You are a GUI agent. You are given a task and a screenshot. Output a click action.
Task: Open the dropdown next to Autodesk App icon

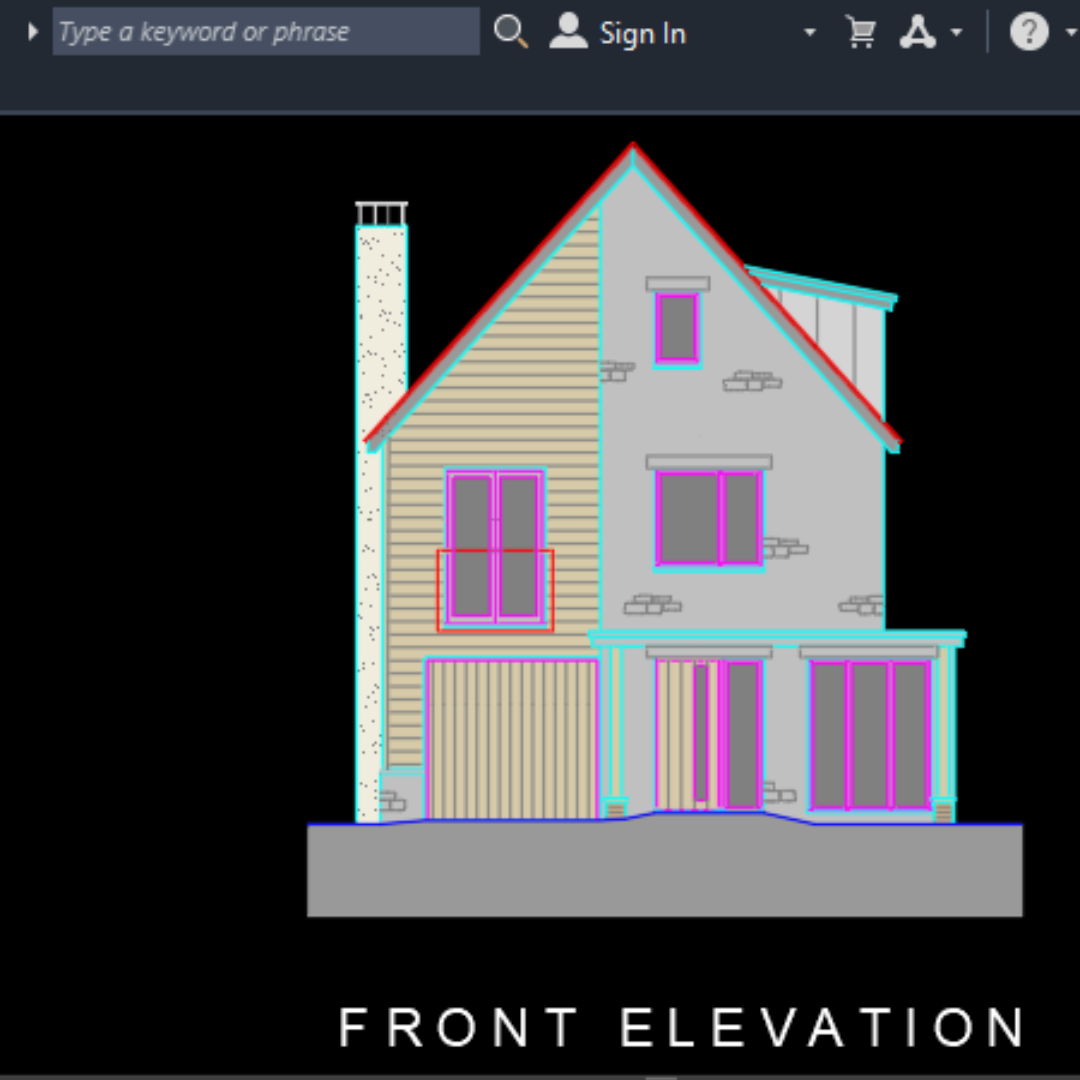pos(956,33)
